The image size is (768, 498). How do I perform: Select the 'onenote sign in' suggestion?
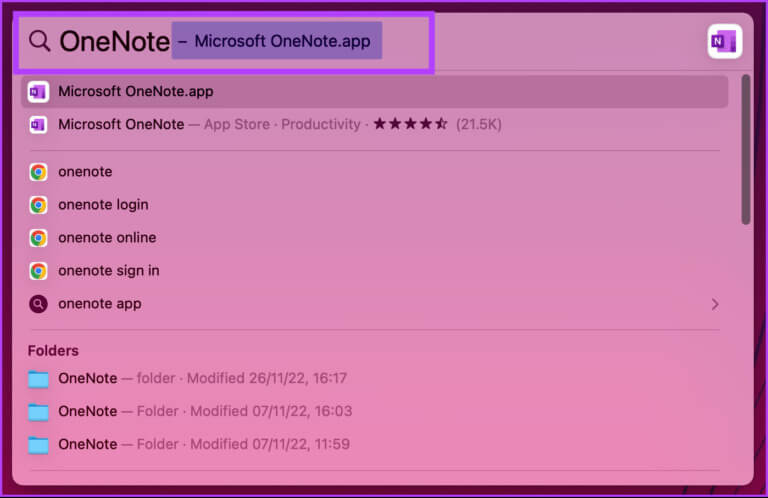(x=374, y=271)
